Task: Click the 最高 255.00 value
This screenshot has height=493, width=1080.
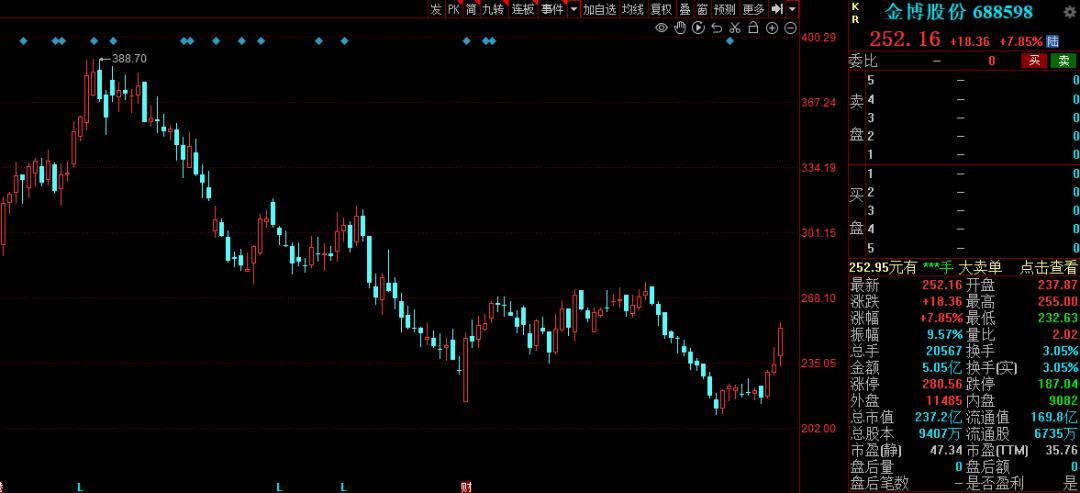Action: [x=1057, y=302]
